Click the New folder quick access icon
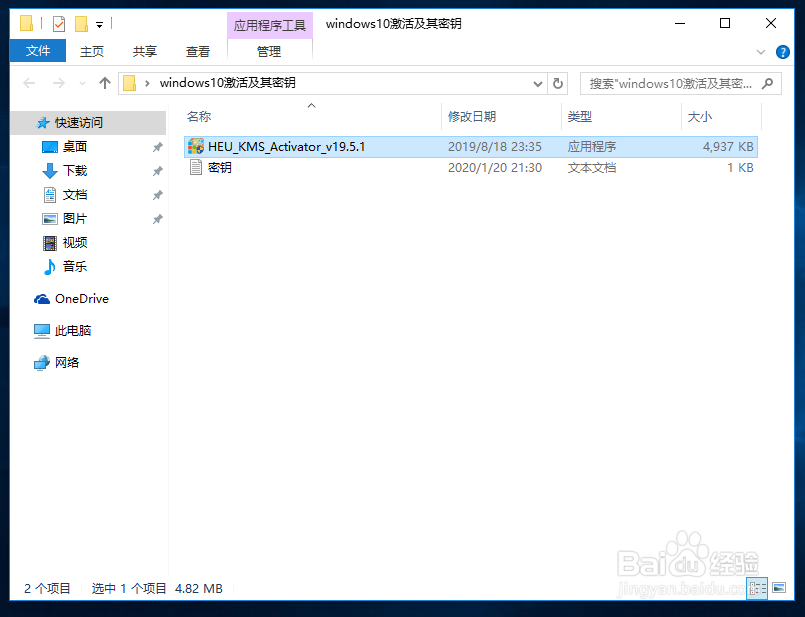Screen dimensions: 805x617 tap(81, 24)
